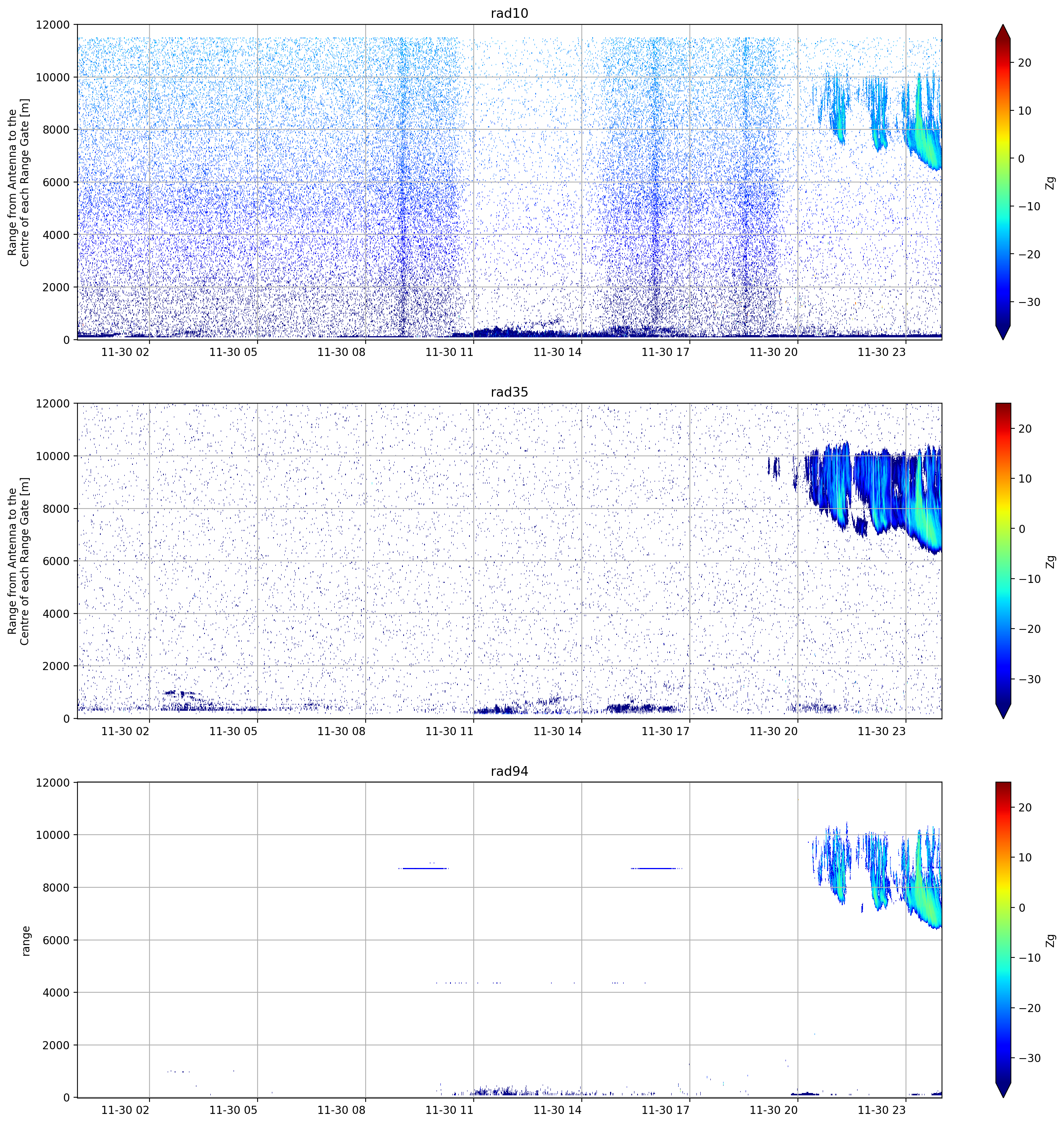Click the '11-30 11' tick under rad35
The image size is (1064, 1124).
449,731
